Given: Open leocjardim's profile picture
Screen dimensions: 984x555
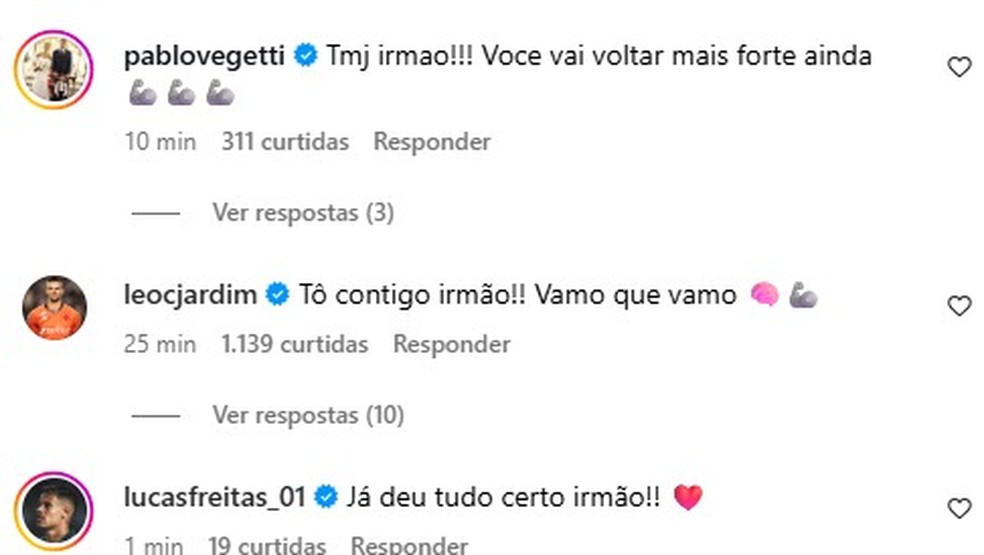Looking at the screenshot, I should (55, 307).
